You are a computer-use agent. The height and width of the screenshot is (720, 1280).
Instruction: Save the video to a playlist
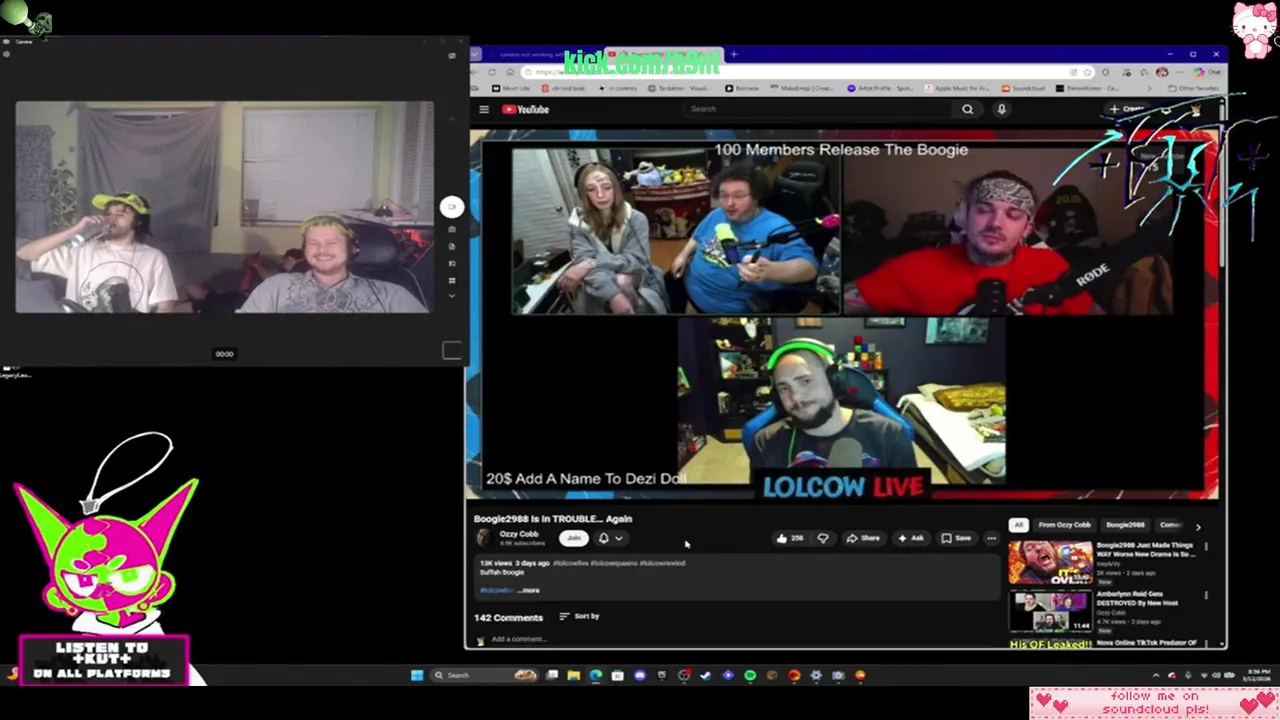(x=956, y=538)
